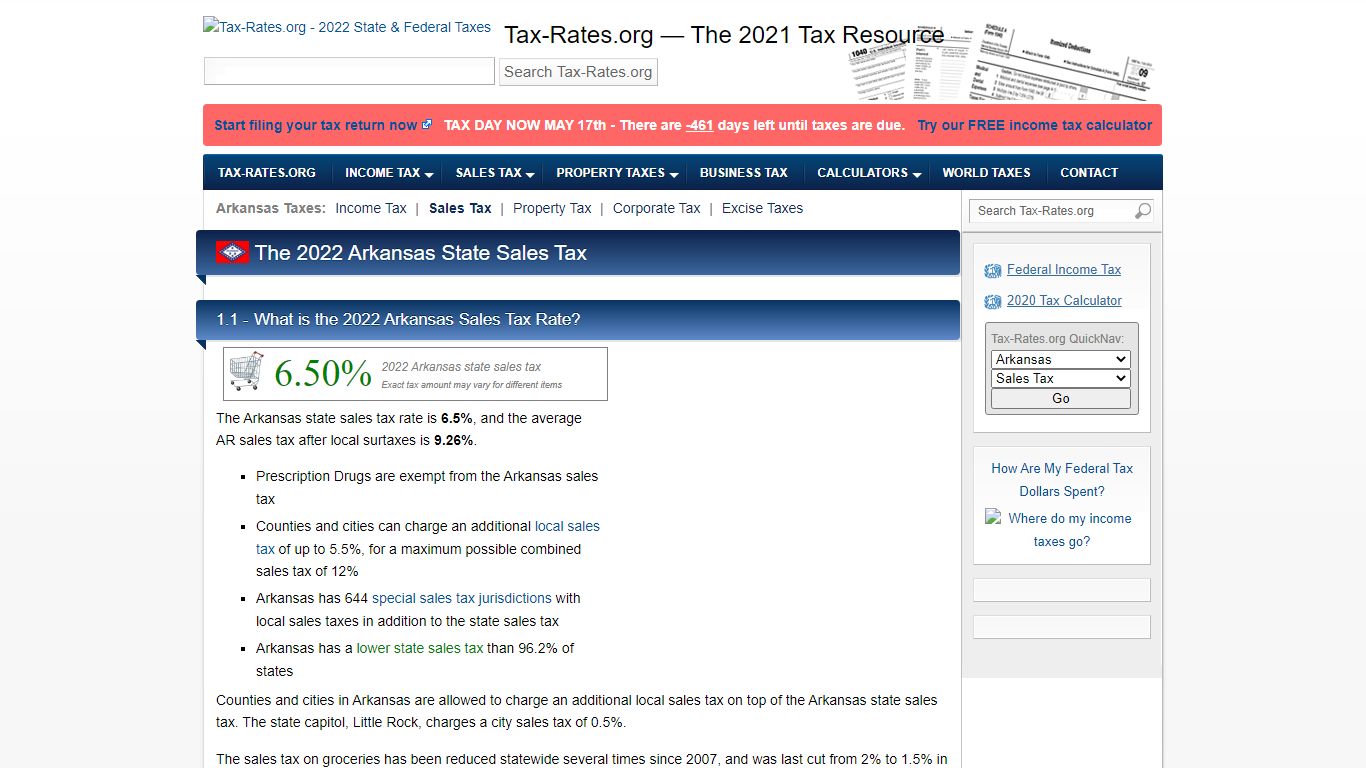The width and height of the screenshot is (1366, 768).
Task: Open the special sales tax jurisdictions link
Action: (x=462, y=598)
